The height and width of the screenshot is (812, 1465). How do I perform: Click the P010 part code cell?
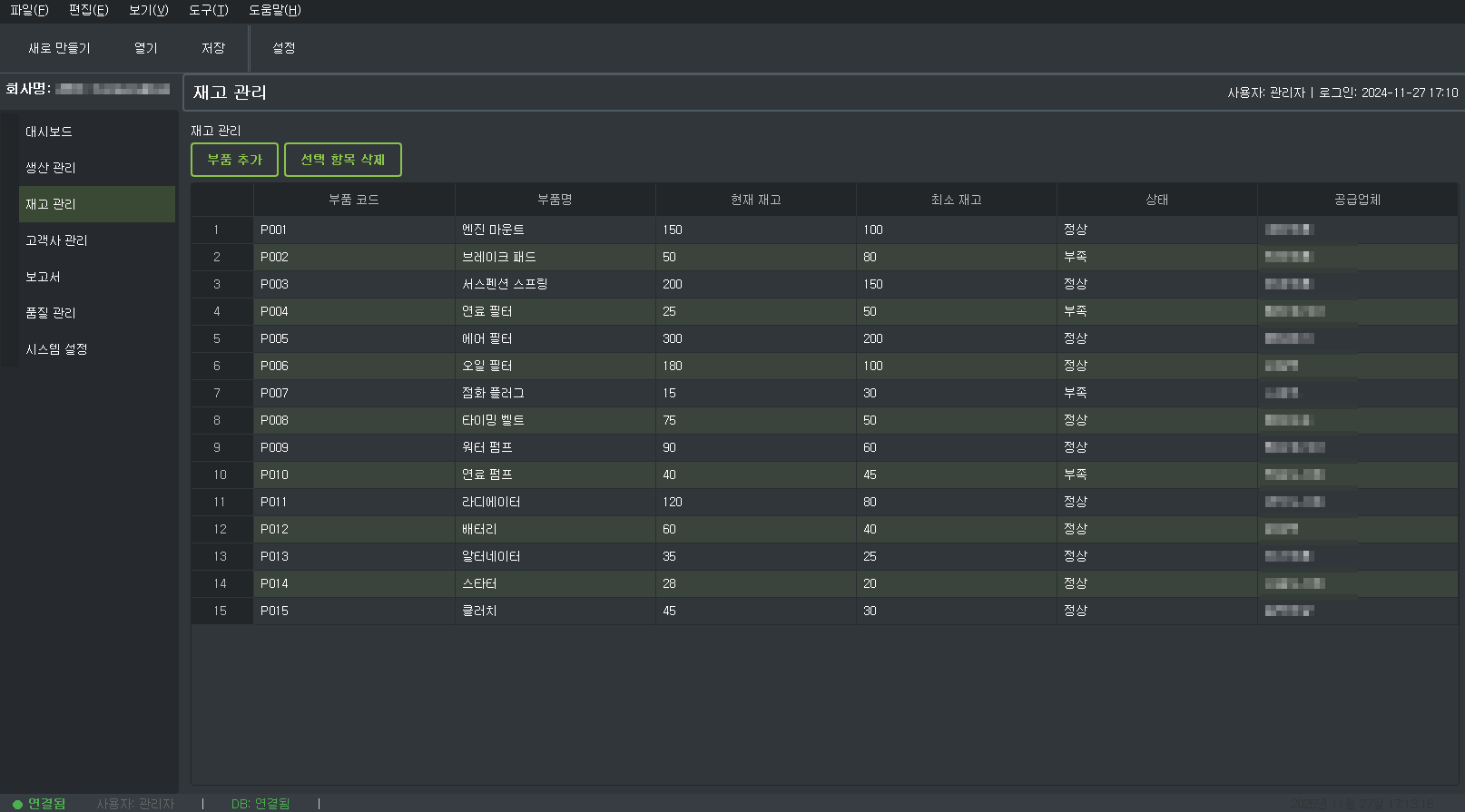point(274,474)
